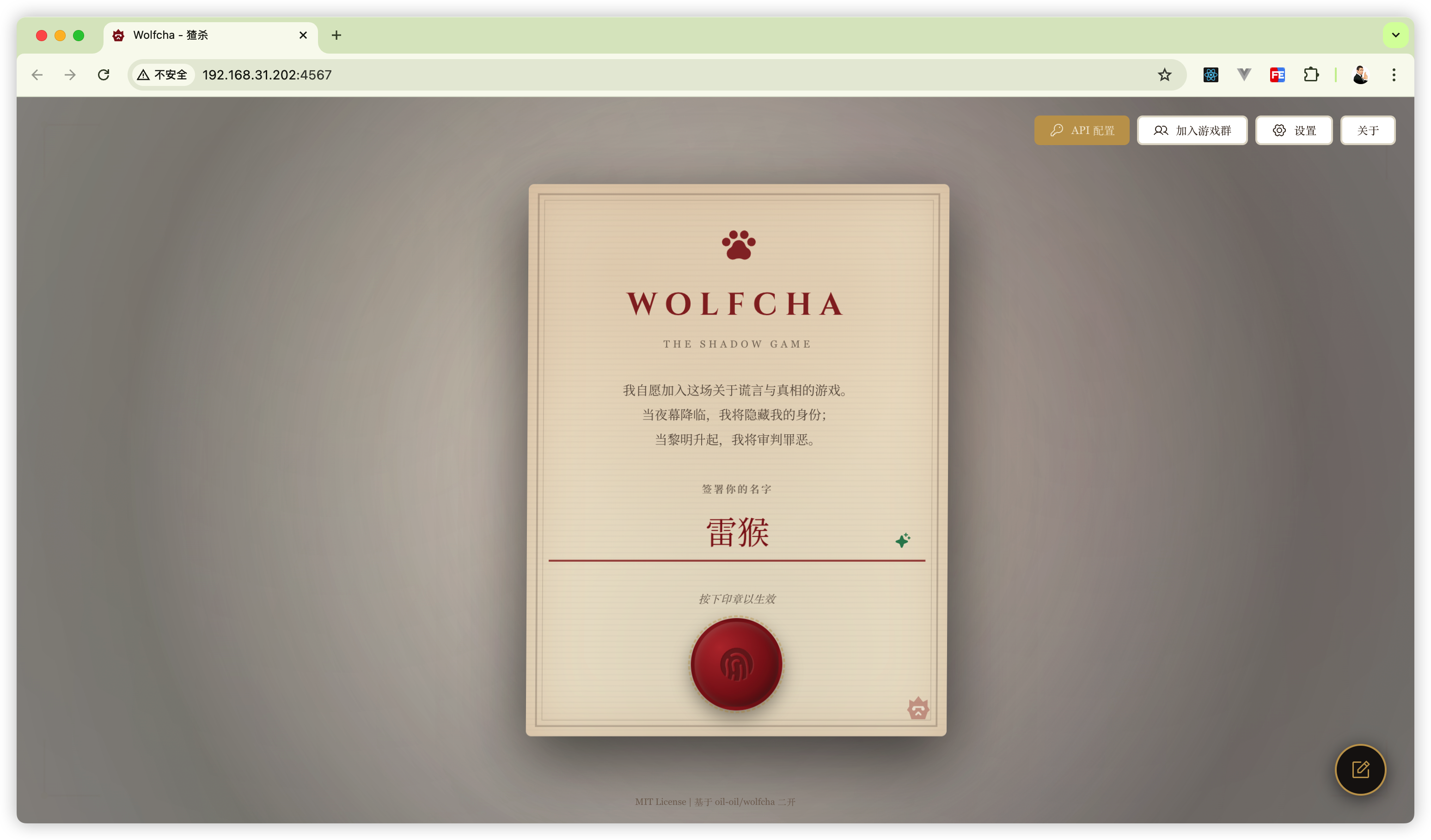Click the red paw print logo

point(738,245)
